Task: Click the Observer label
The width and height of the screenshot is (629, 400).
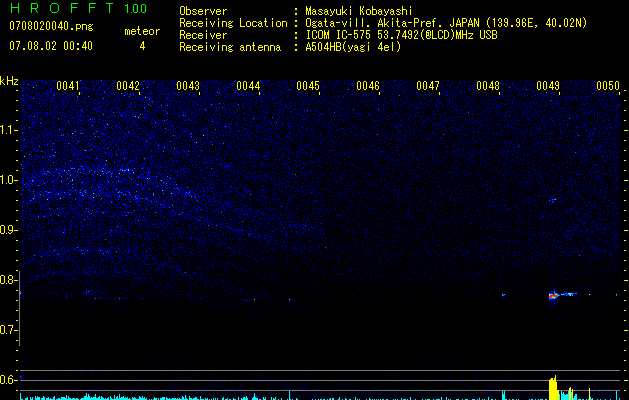Action: click(203, 11)
